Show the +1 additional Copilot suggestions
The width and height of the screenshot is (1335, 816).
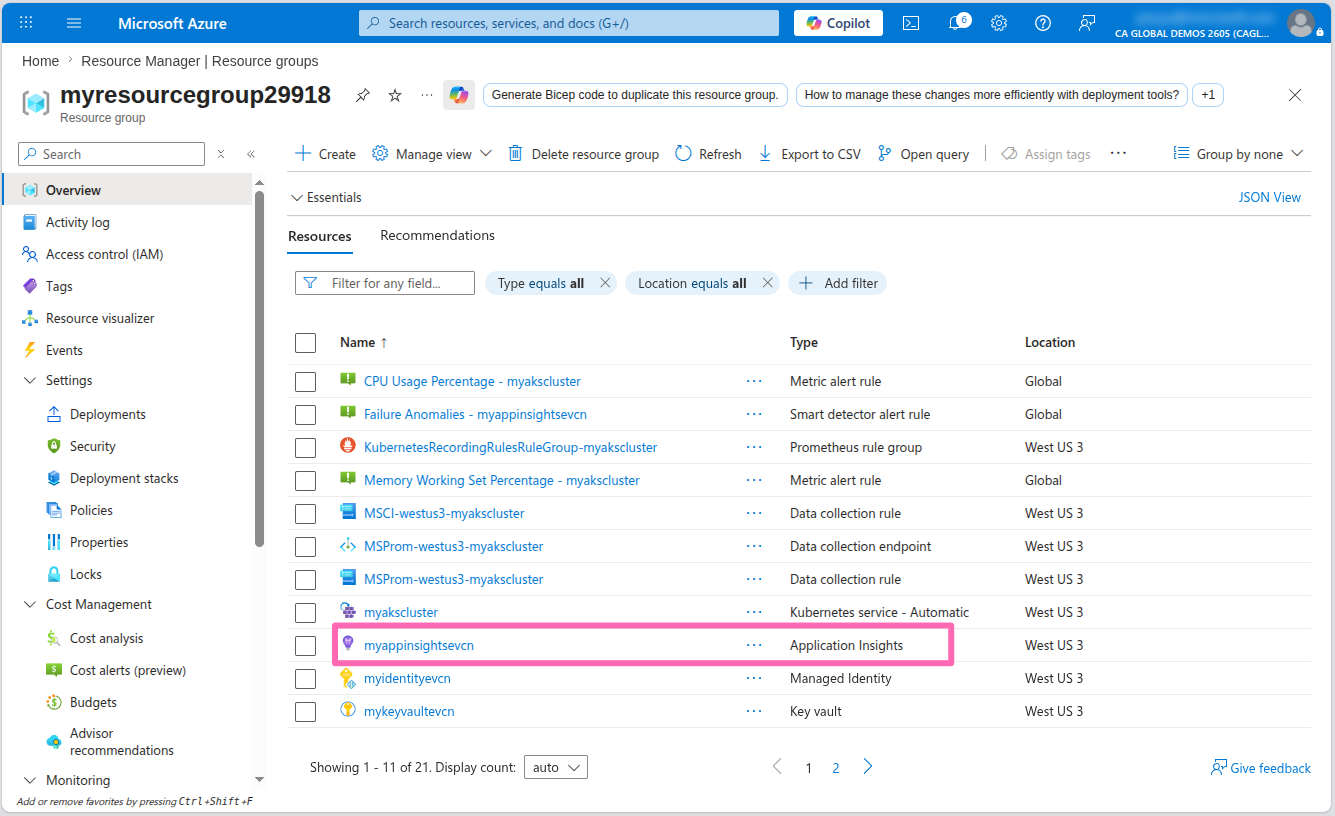(1208, 95)
